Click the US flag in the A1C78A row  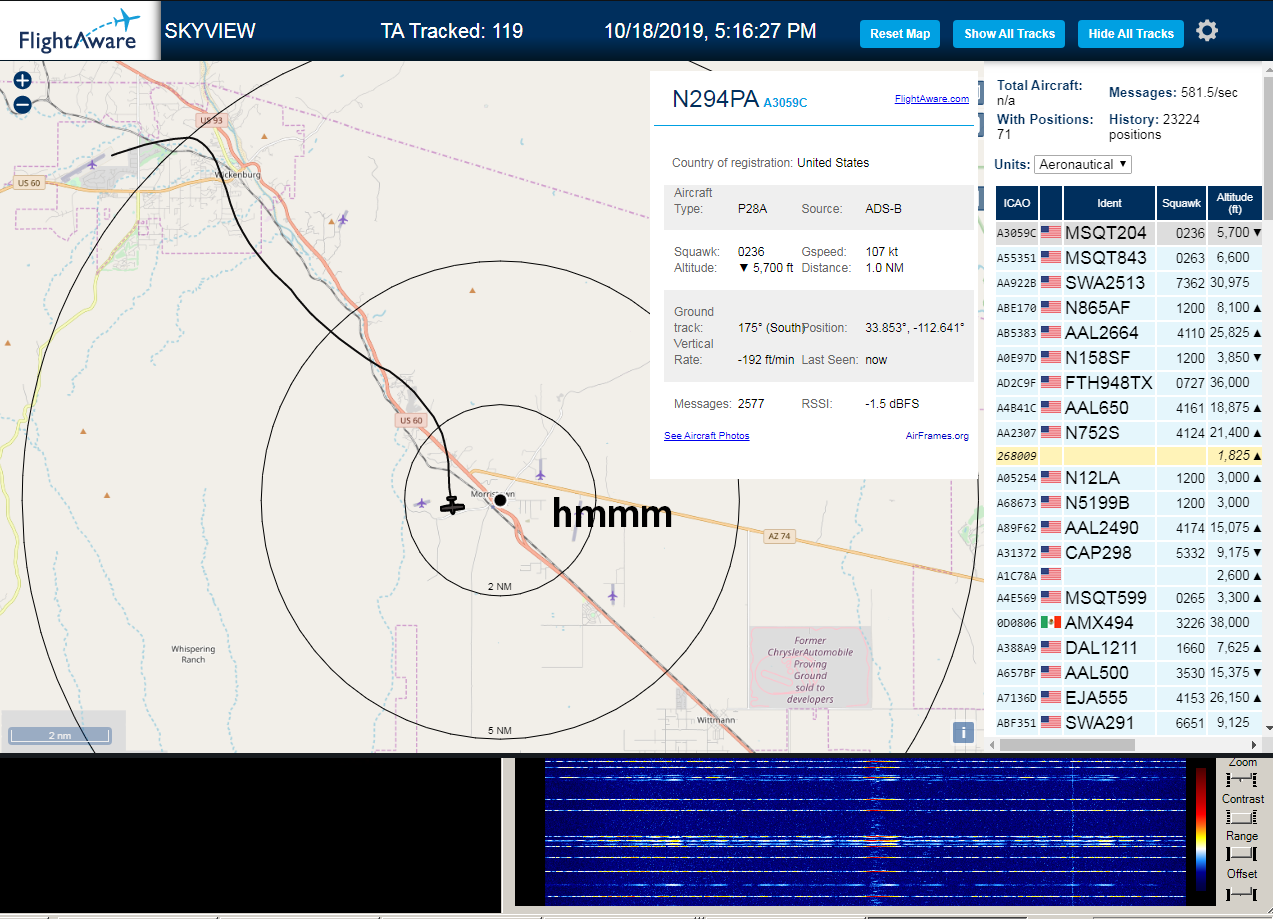tap(1051, 574)
